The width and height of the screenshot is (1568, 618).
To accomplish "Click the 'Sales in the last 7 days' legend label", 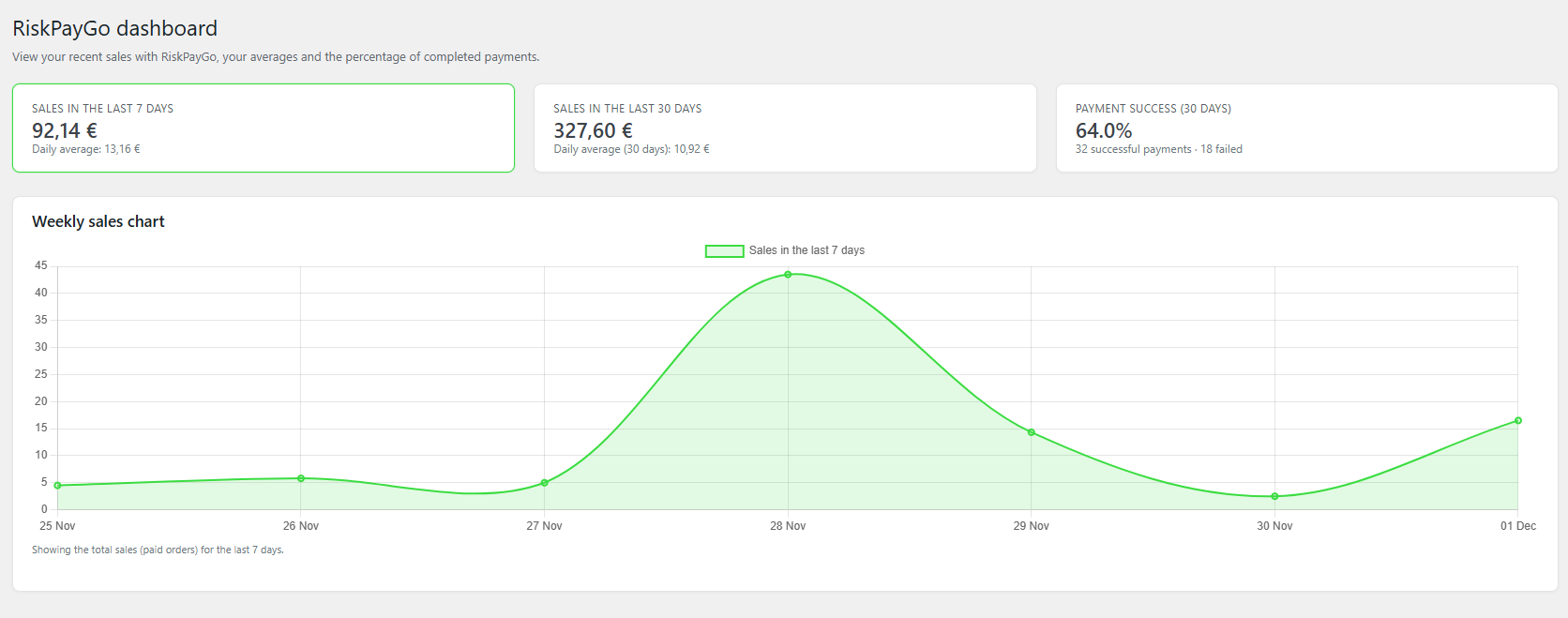I will pyautogui.click(x=807, y=250).
